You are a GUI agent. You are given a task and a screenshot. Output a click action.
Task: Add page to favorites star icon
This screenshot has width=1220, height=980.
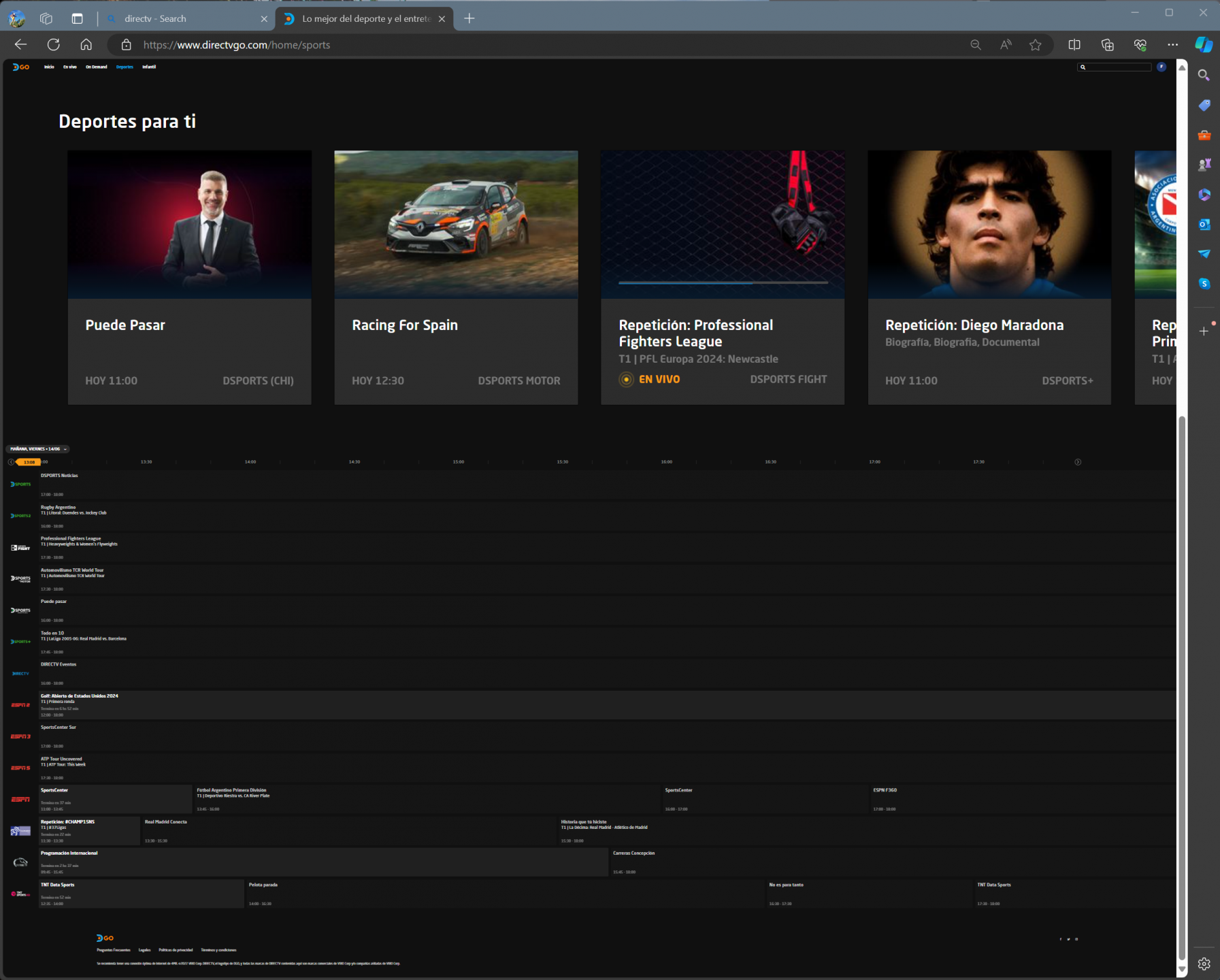1036,45
